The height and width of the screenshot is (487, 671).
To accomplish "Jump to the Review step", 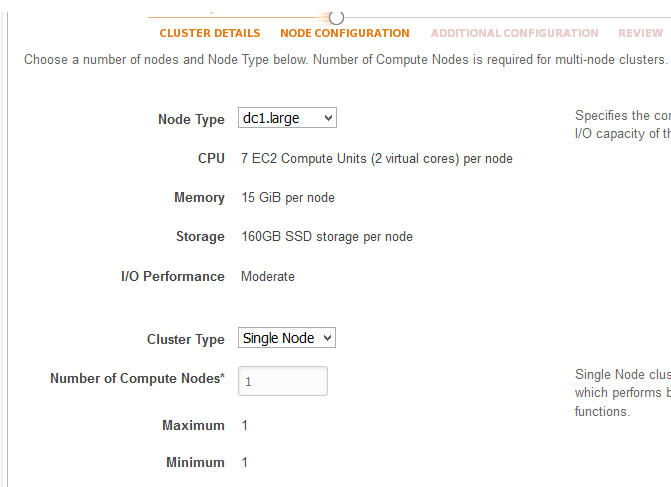I will (640, 33).
